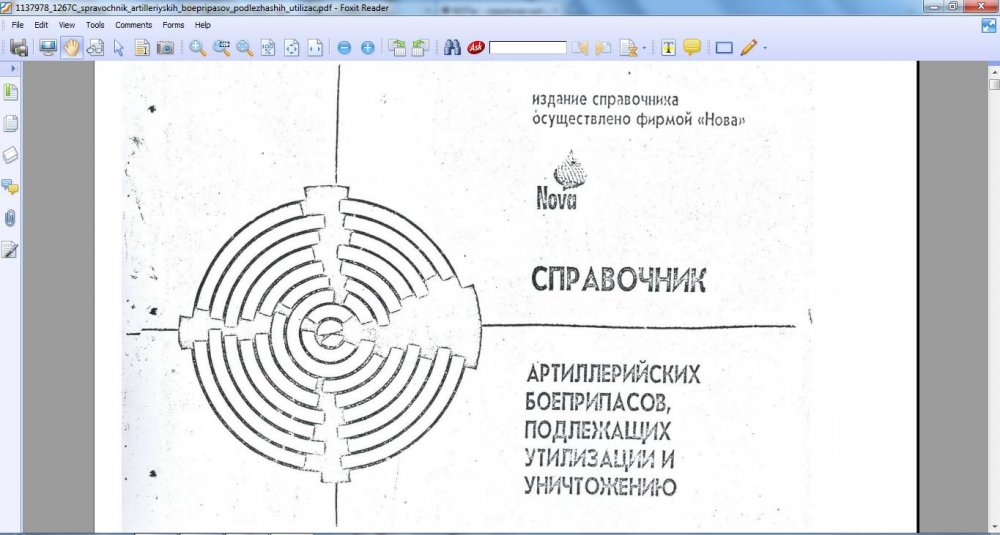
Task: Choose the Rectangle drawing tool
Action: tap(724, 48)
